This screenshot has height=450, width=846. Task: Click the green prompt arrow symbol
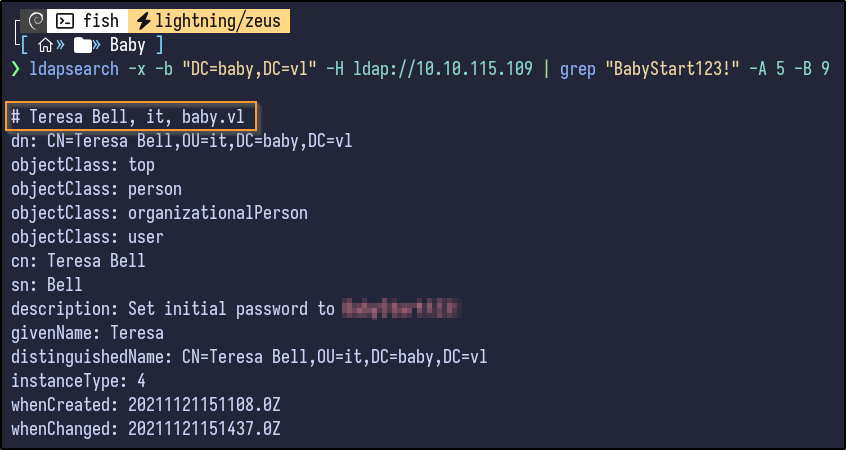coord(15,70)
